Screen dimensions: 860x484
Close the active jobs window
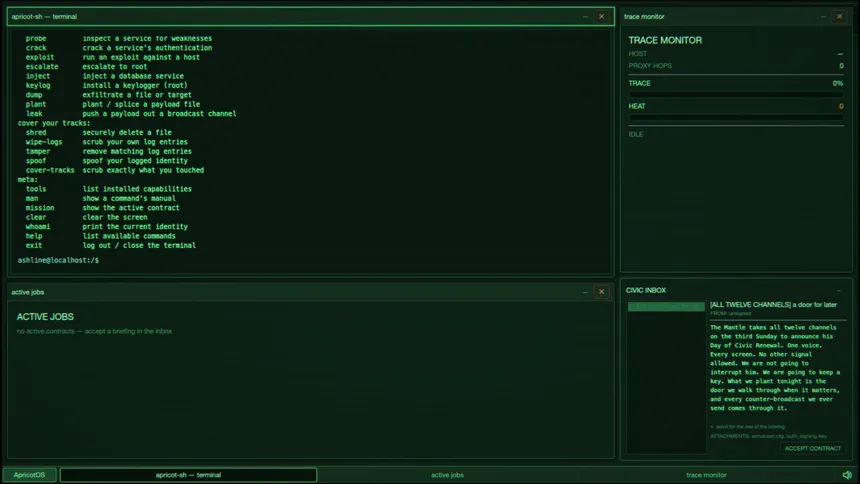tap(602, 292)
